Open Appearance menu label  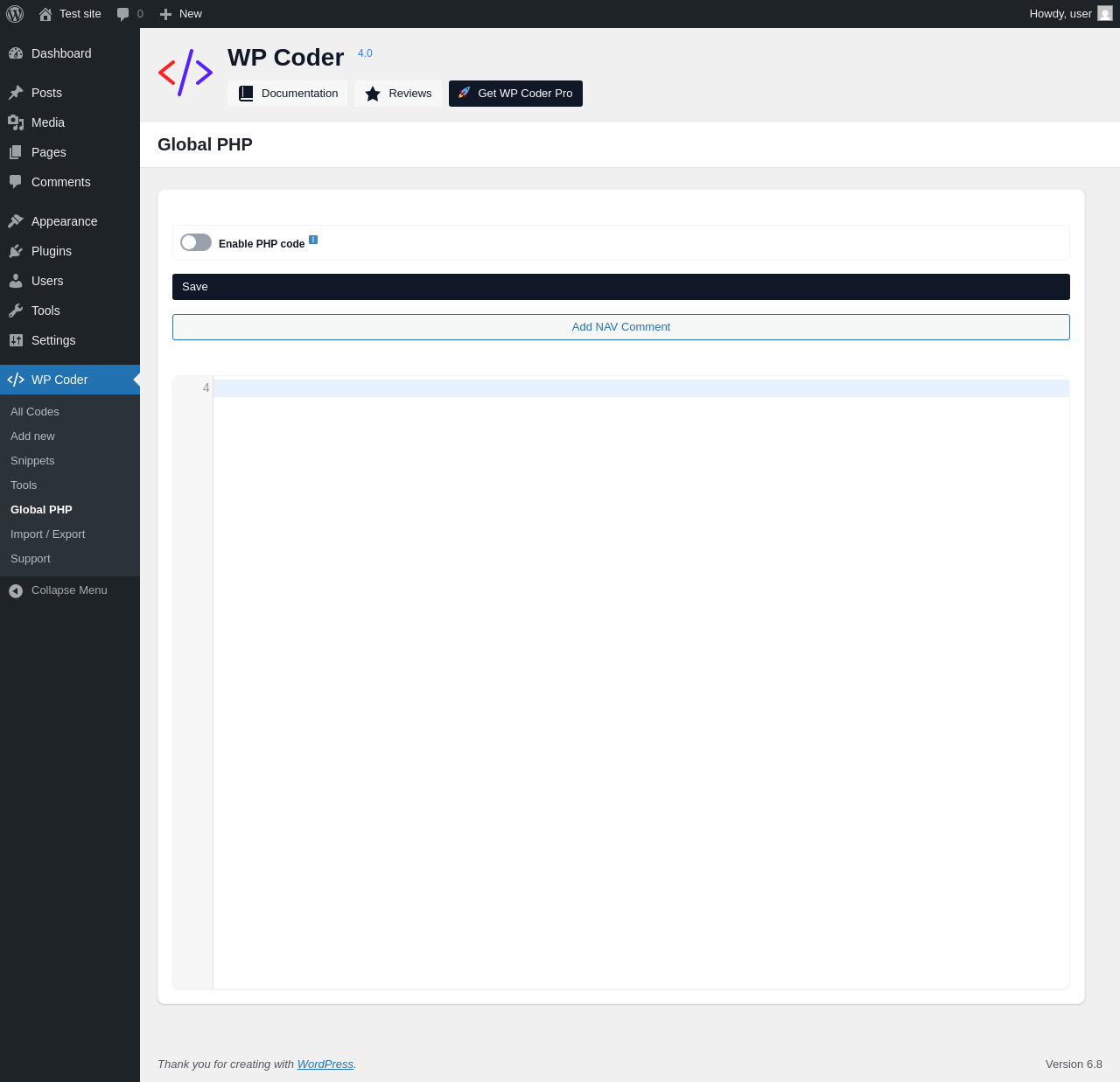[x=65, y=221]
